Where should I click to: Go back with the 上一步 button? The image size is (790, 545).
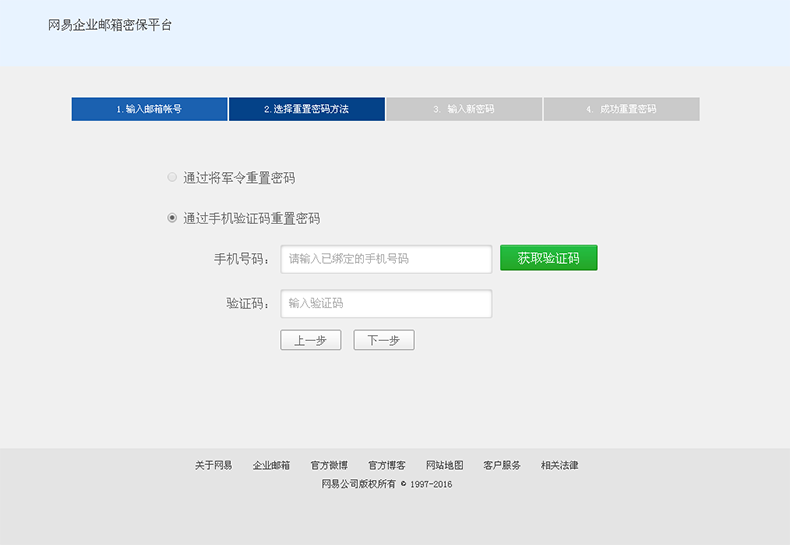(311, 340)
